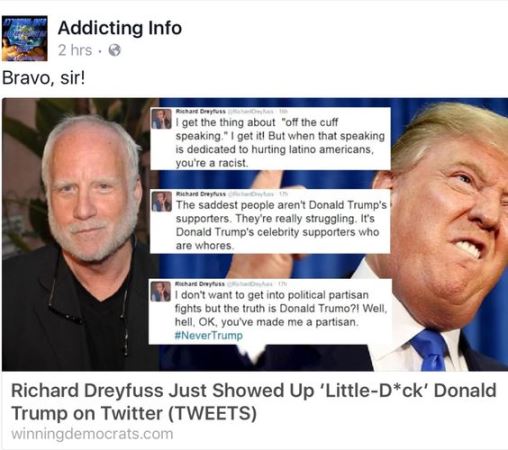Click the '2 hrs' post timestamp
The image size is (508, 450).
click(75, 50)
